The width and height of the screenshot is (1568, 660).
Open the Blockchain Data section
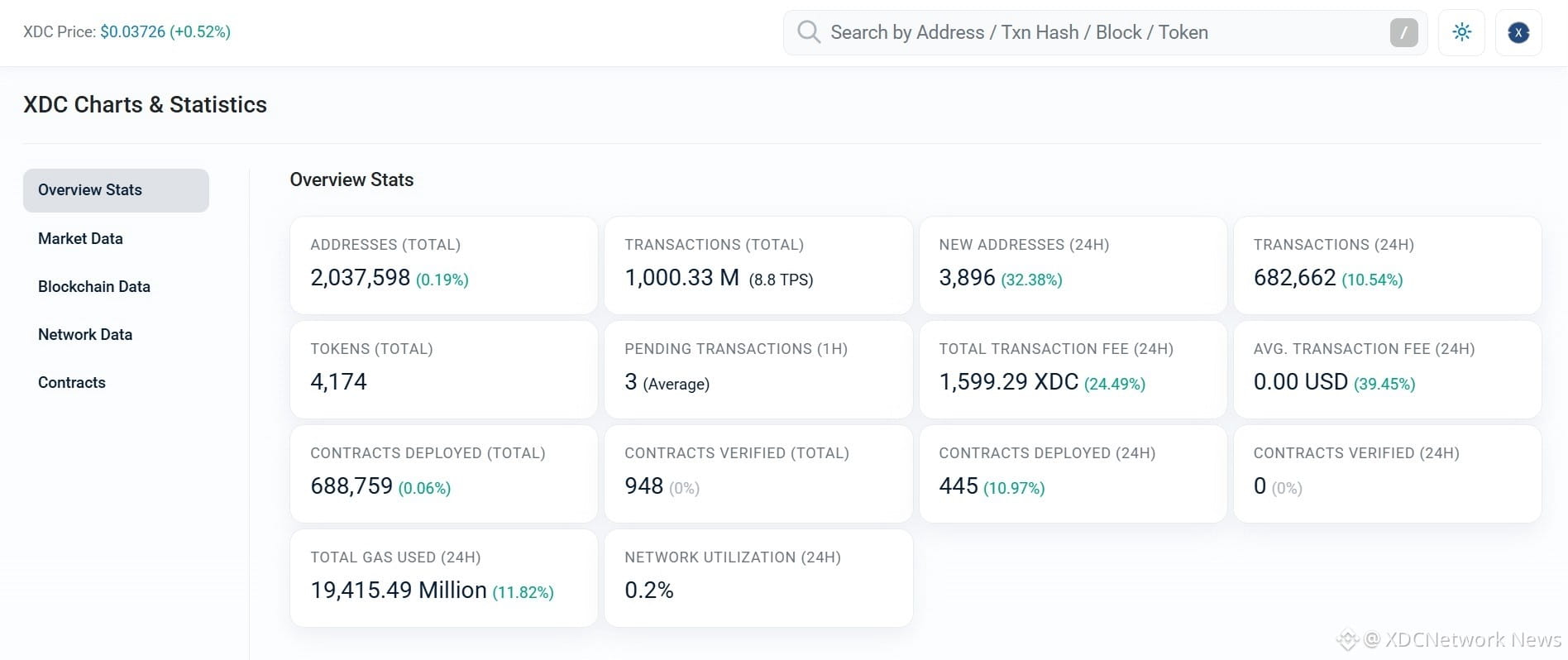click(94, 287)
